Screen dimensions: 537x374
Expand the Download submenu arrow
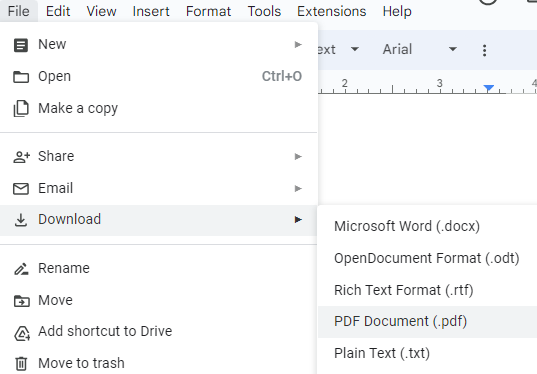298,219
